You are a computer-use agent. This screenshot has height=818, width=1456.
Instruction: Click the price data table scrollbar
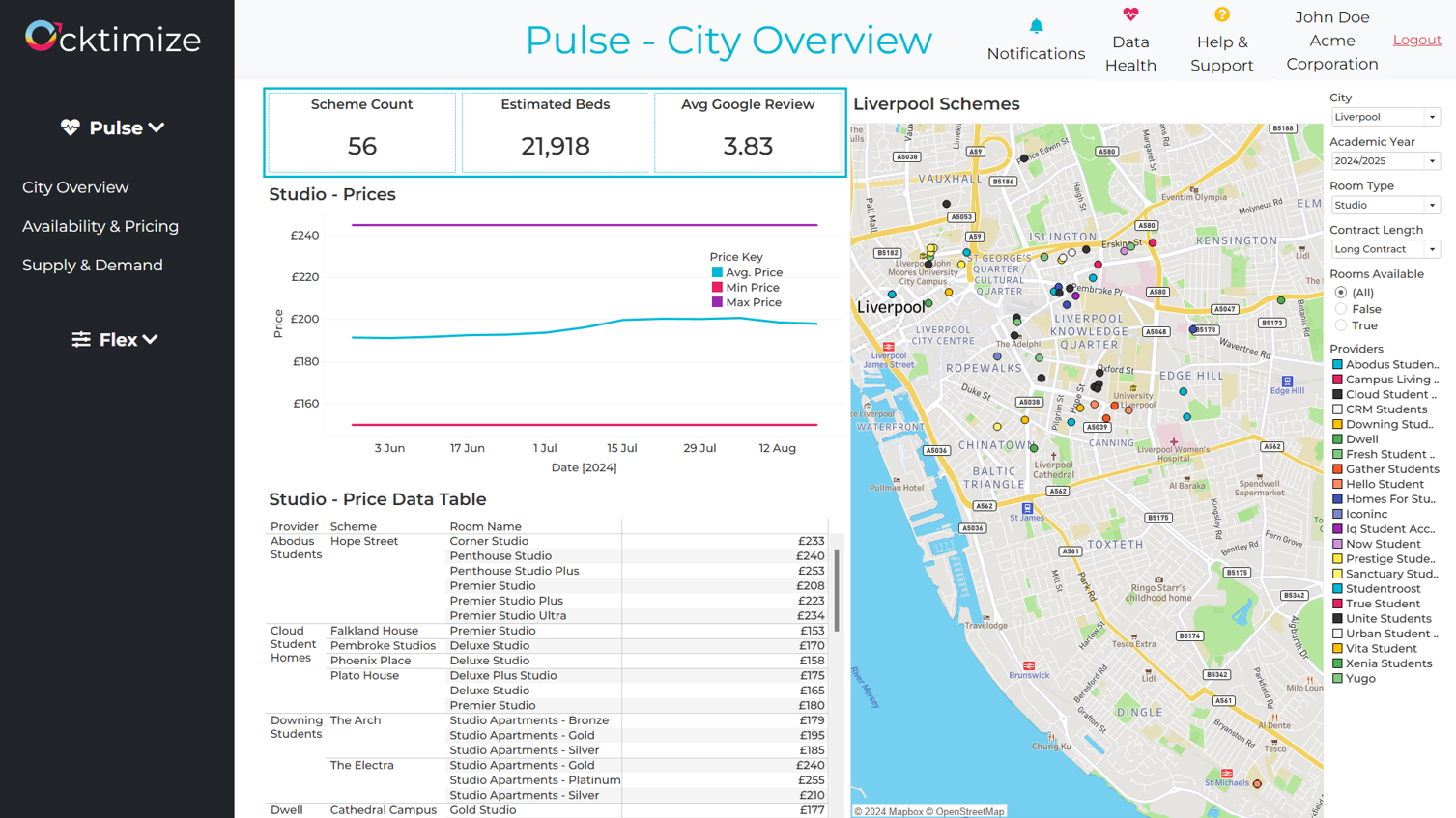click(x=837, y=590)
